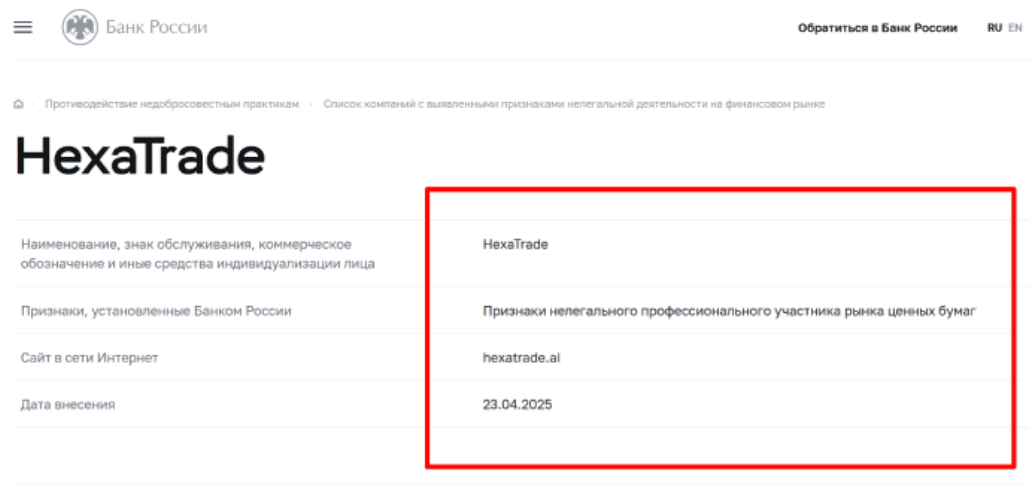The height and width of the screenshot is (491, 1034).
Task: Click the chevron before 'Список компаний' breadcrumb
Action: point(311,105)
